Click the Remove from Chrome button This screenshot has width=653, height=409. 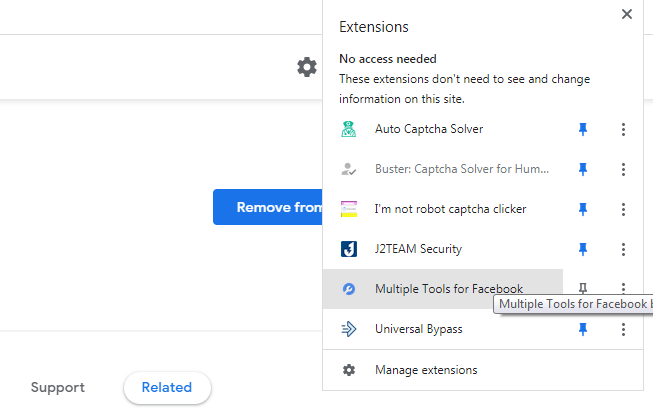(268, 207)
